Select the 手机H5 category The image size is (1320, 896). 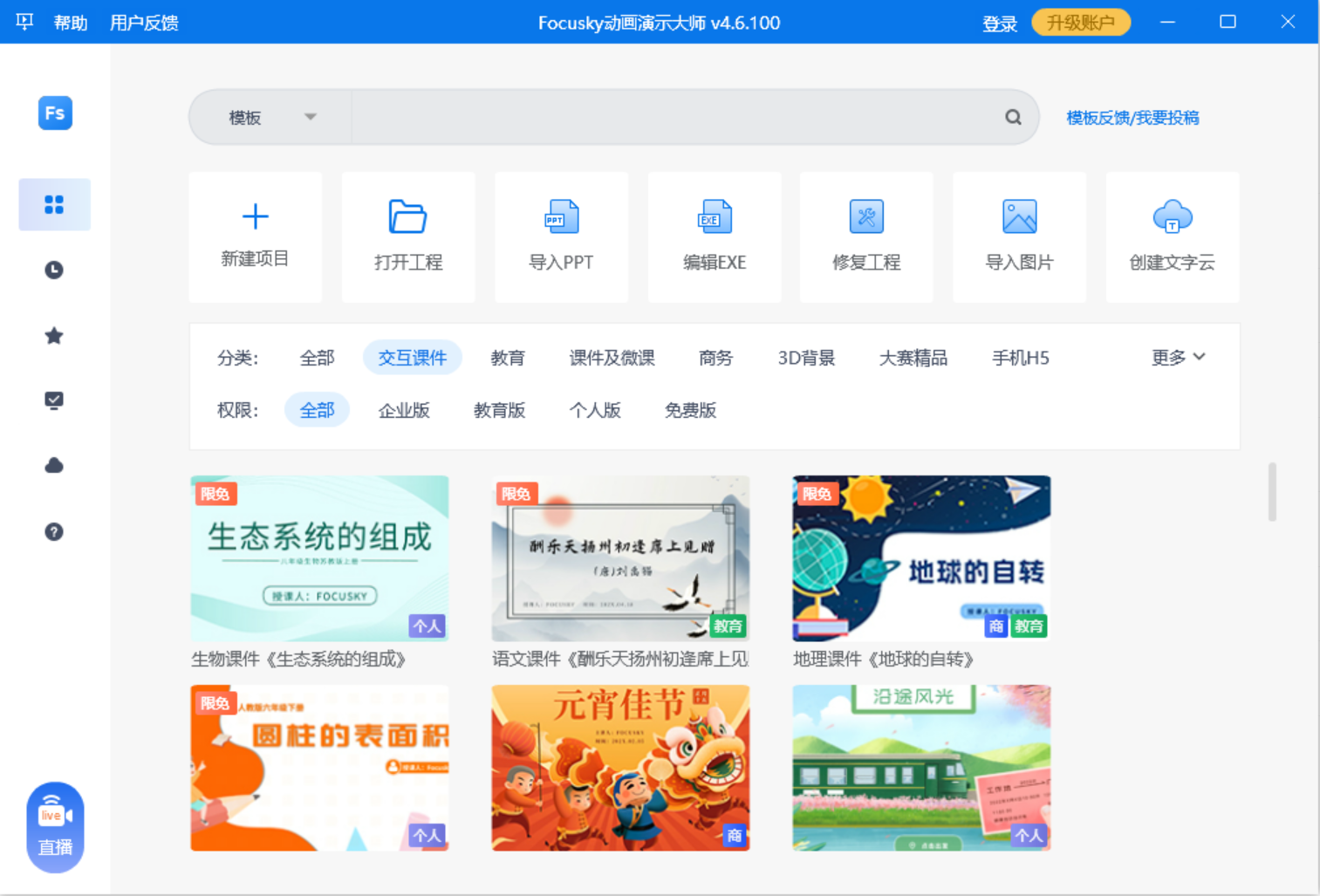pos(1020,358)
